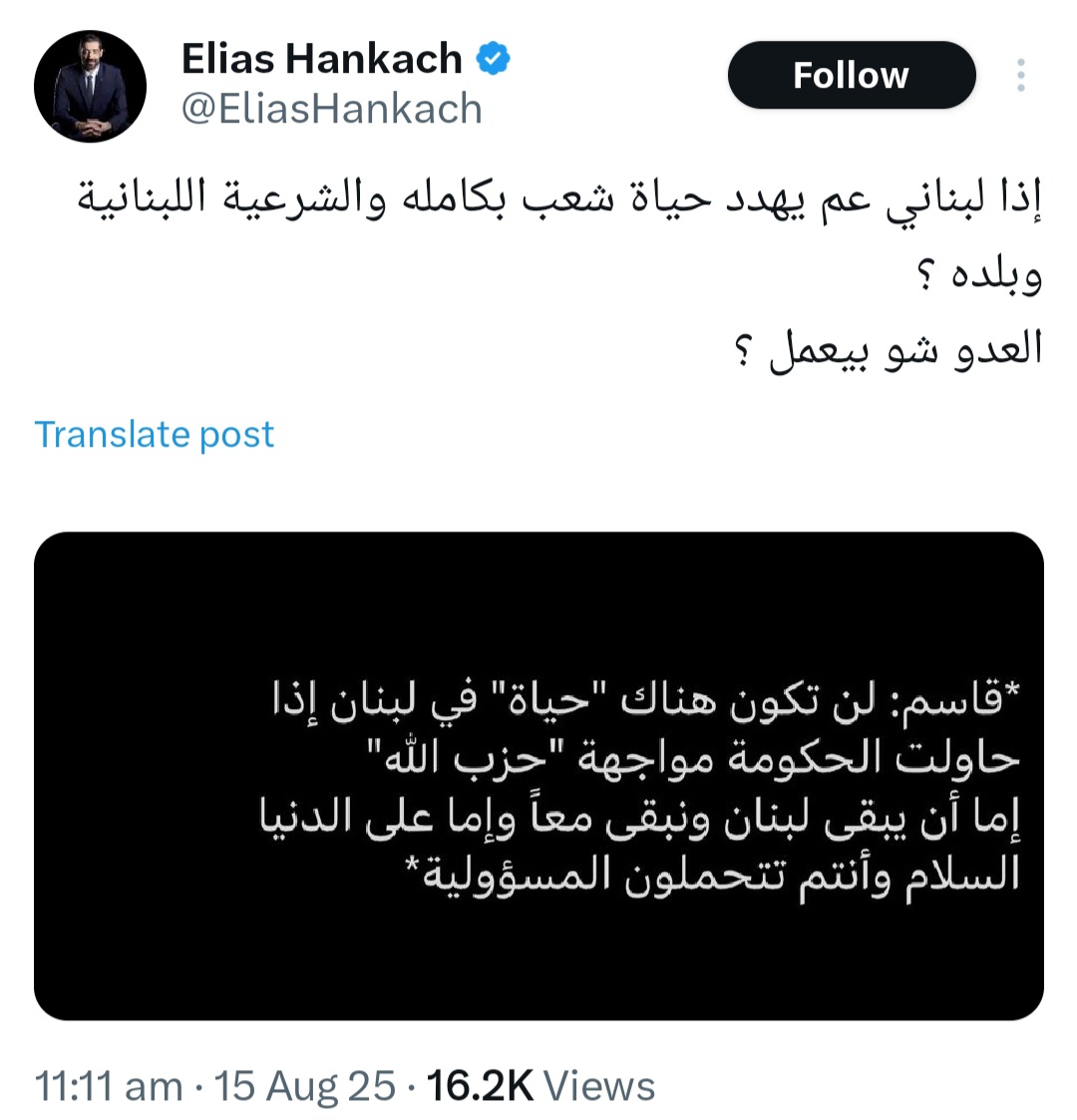This screenshot has height=1120, width=1077.
Task: Click the blue verified badge
Action: (493, 59)
